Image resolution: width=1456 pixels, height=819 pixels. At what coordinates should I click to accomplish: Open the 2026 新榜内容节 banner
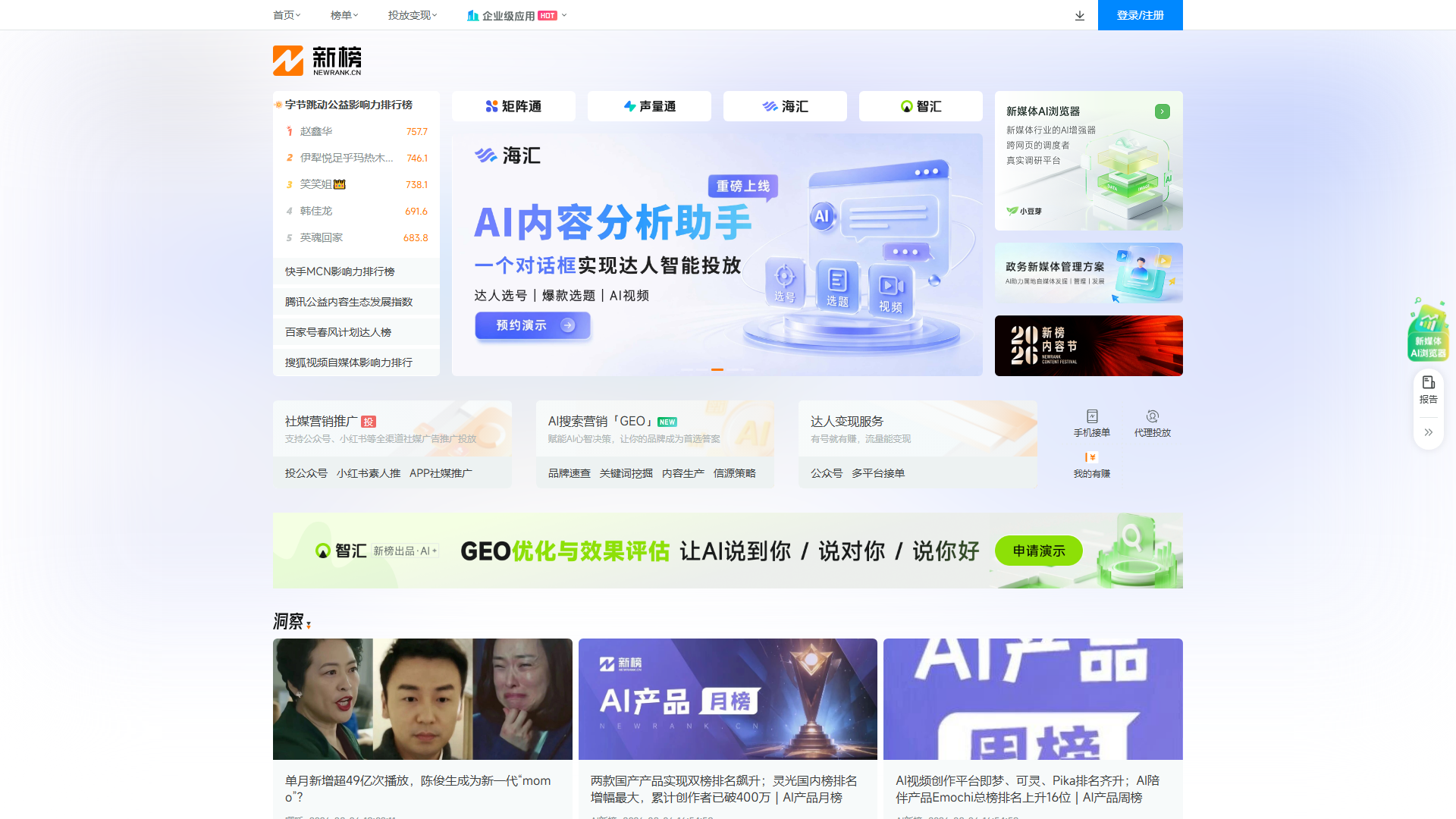1089,346
